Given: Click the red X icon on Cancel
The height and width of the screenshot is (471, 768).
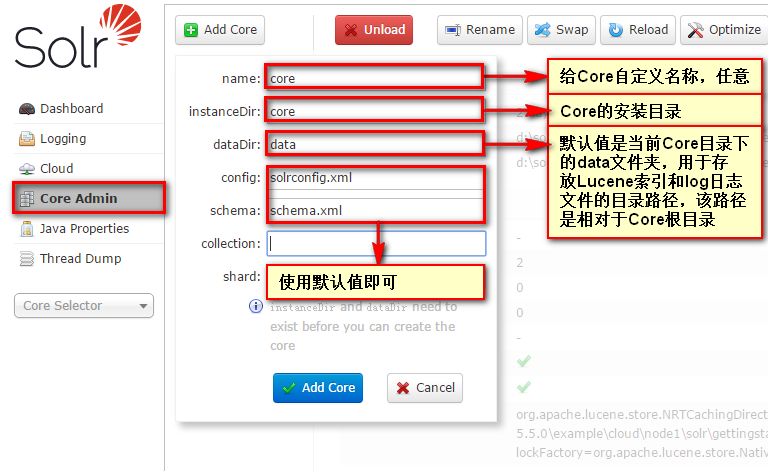Looking at the screenshot, I should 403,388.
